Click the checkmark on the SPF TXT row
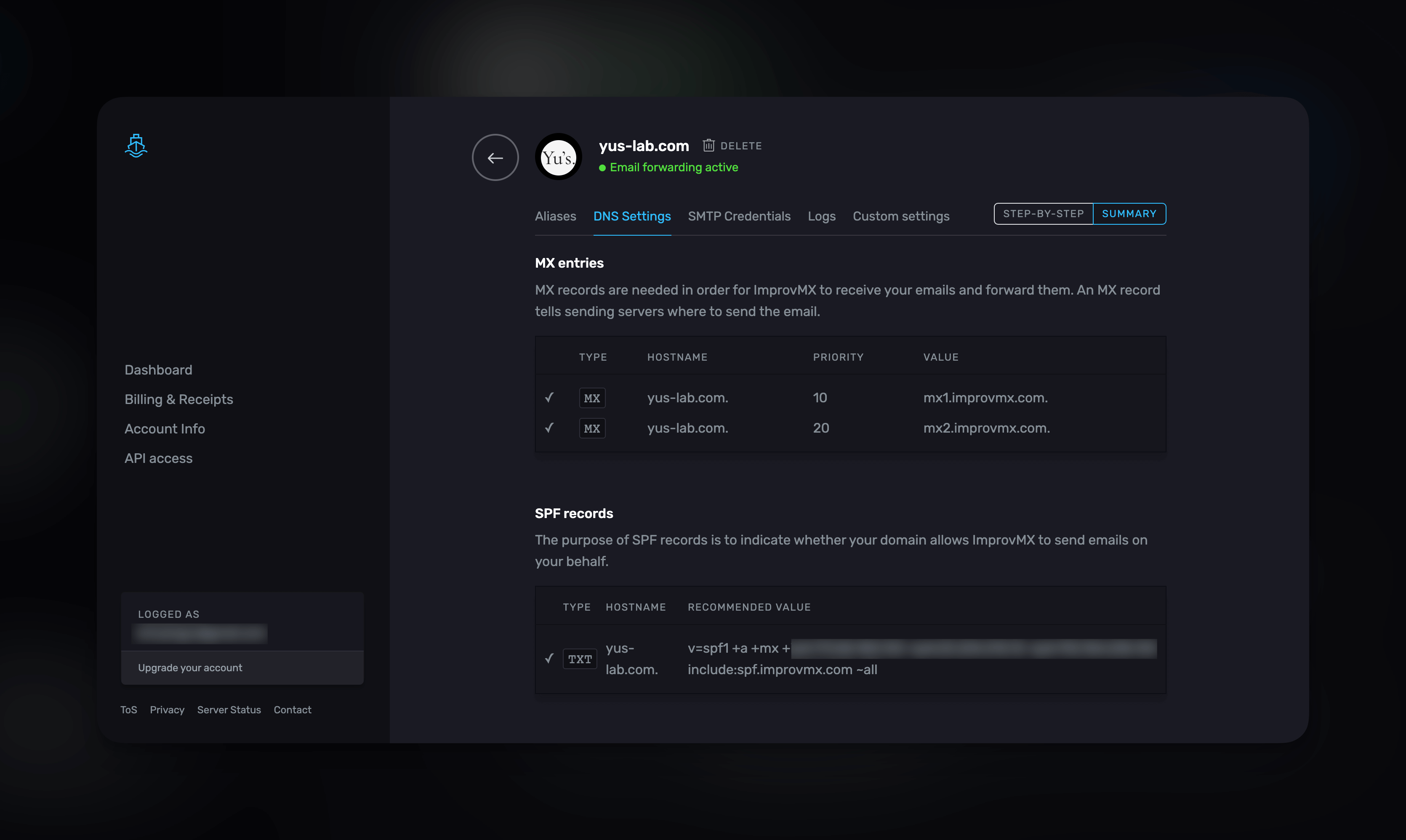The height and width of the screenshot is (840, 1406). 549,658
